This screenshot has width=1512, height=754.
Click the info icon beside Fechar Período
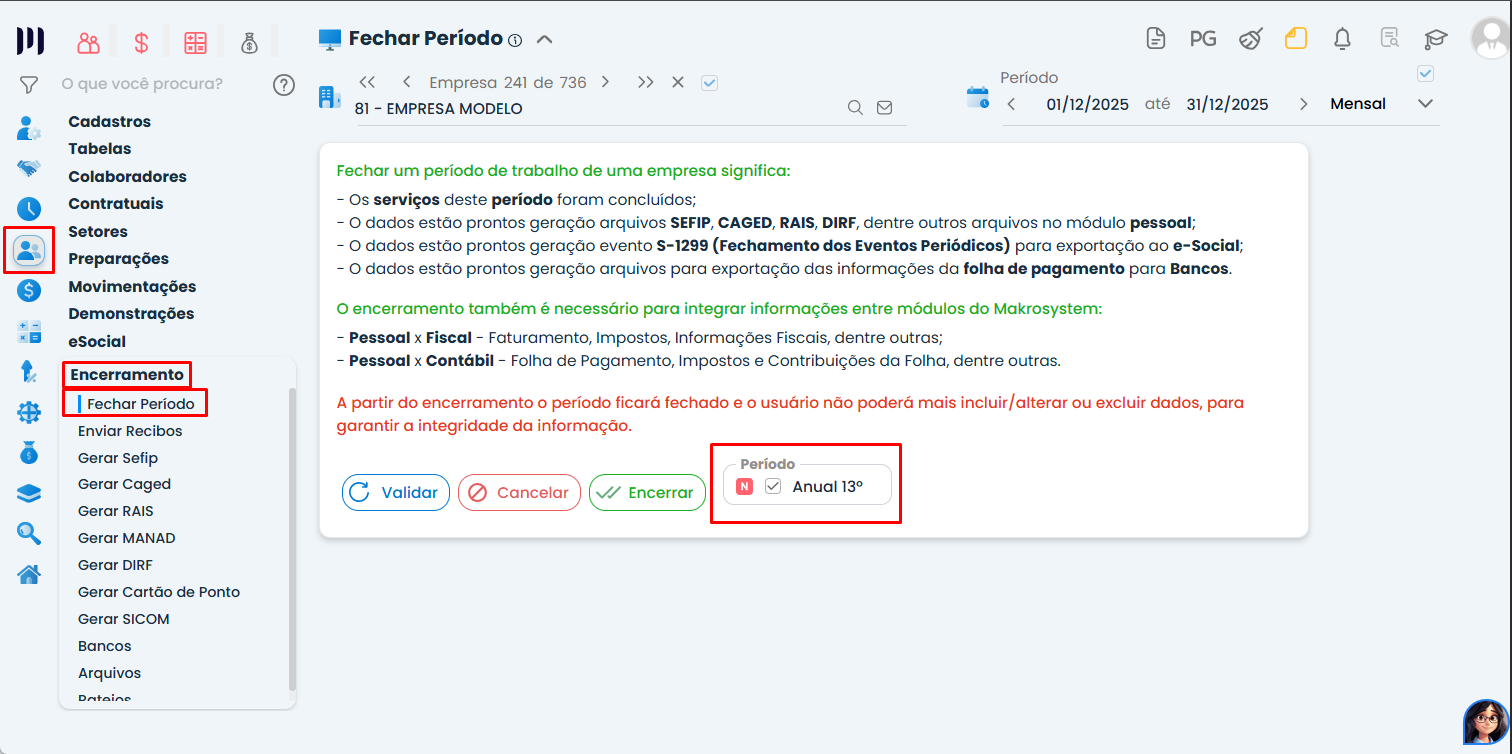(515, 41)
